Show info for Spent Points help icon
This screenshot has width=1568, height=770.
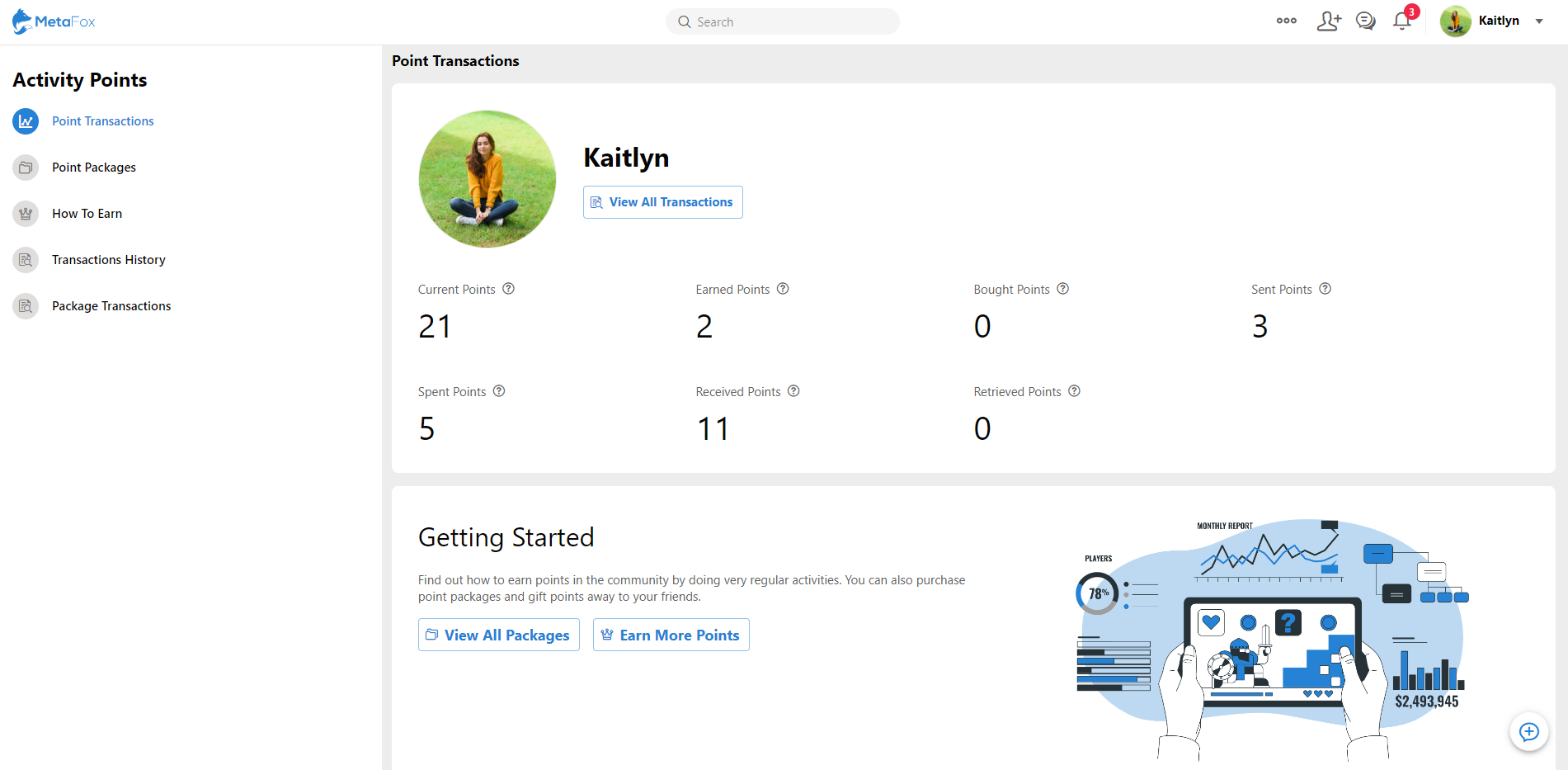(499, 391)
